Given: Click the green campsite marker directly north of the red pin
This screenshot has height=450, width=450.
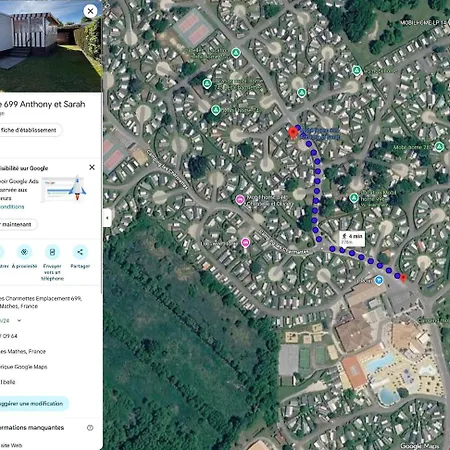Looking at the screenshot, I should [x=302, y=92].
